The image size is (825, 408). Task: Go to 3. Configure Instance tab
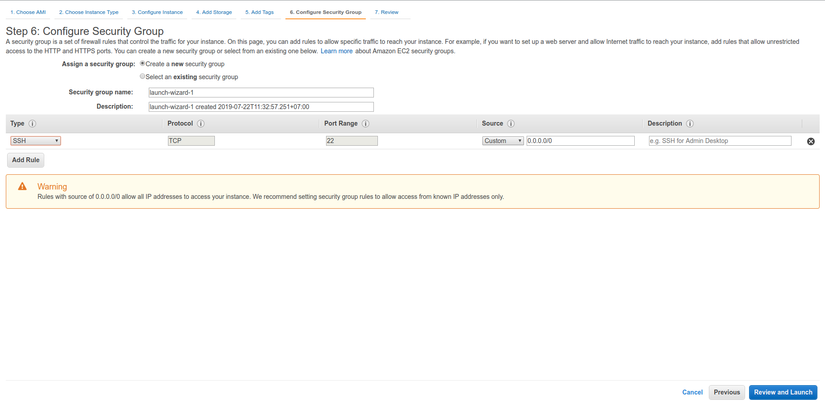click(x=157, y=12)
